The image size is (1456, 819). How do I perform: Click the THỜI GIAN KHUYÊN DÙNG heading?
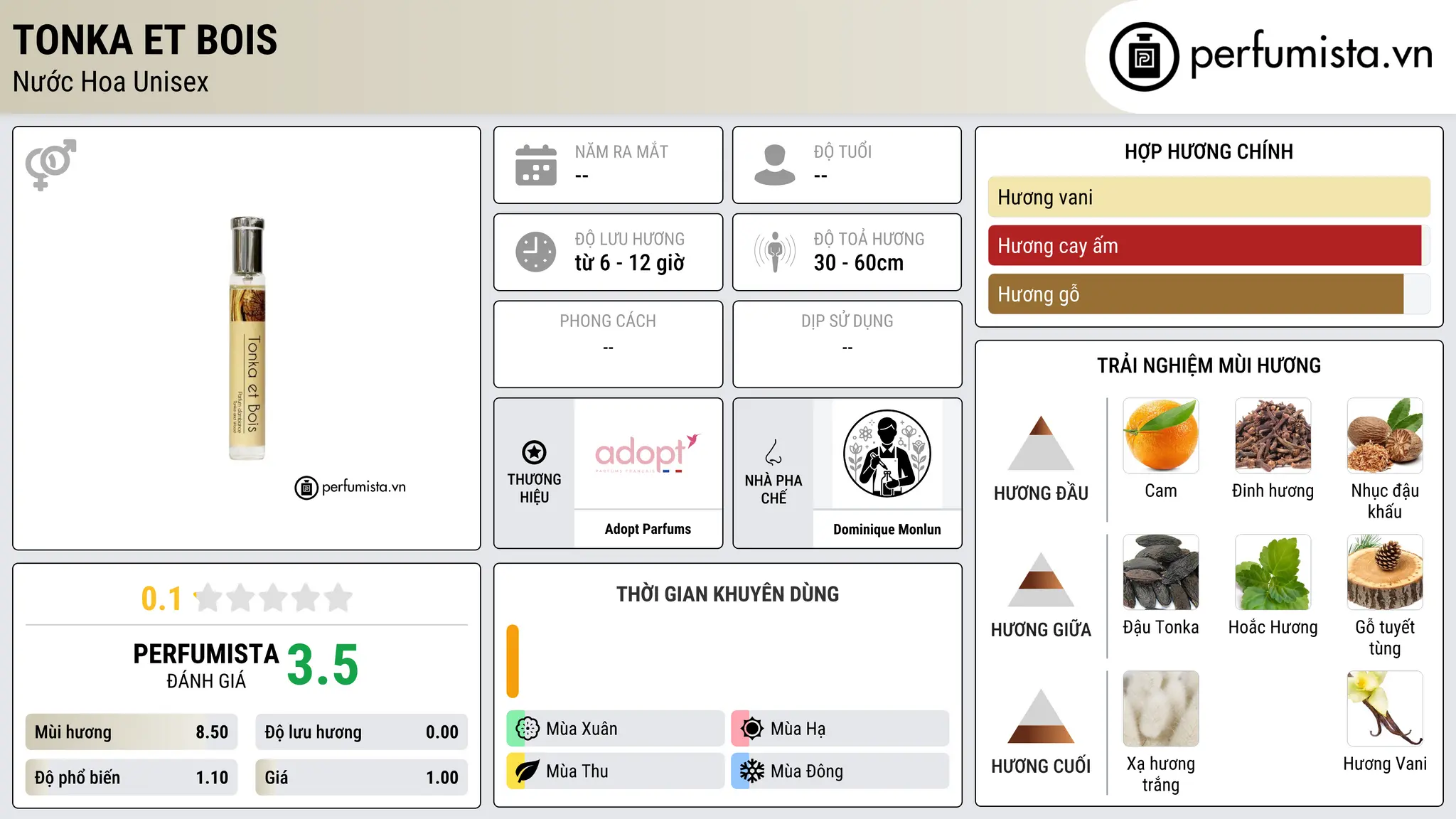point(727,594)
